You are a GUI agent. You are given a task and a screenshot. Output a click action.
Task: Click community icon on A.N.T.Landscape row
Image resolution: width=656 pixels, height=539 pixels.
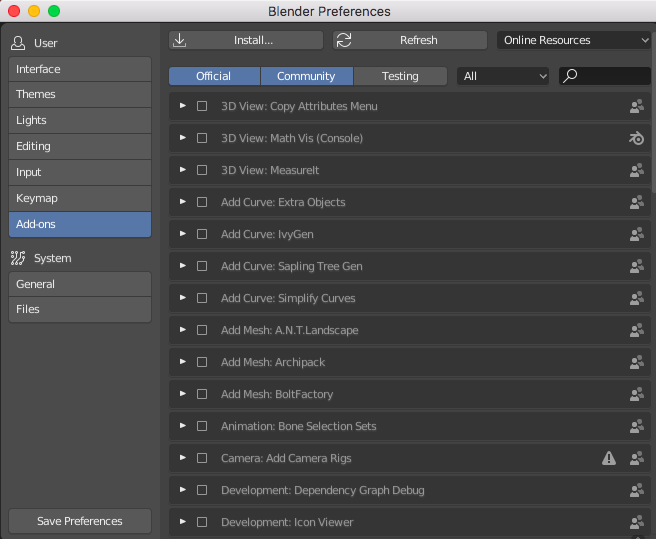point(637,330)
